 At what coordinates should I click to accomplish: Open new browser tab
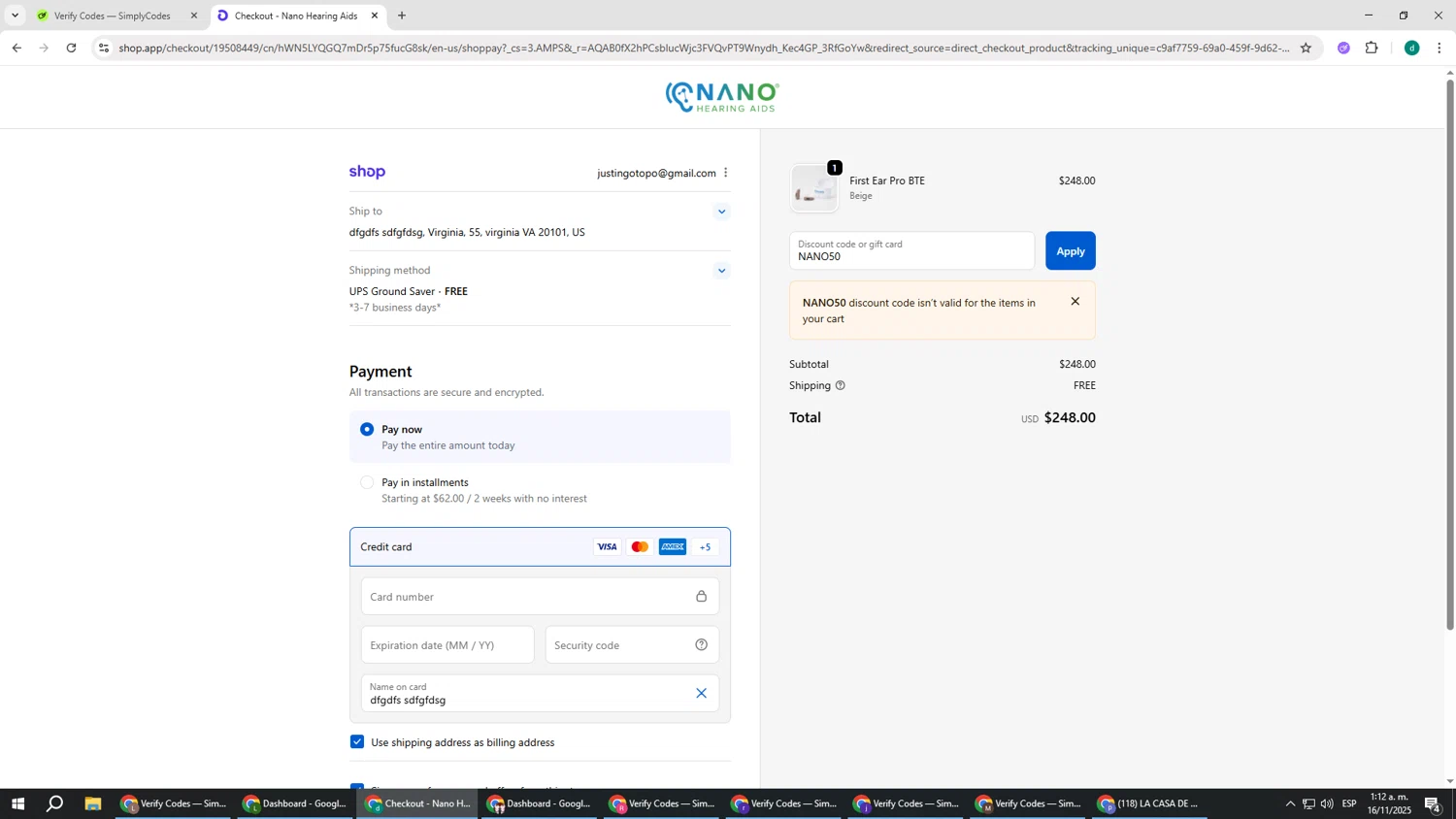point(402,16)
